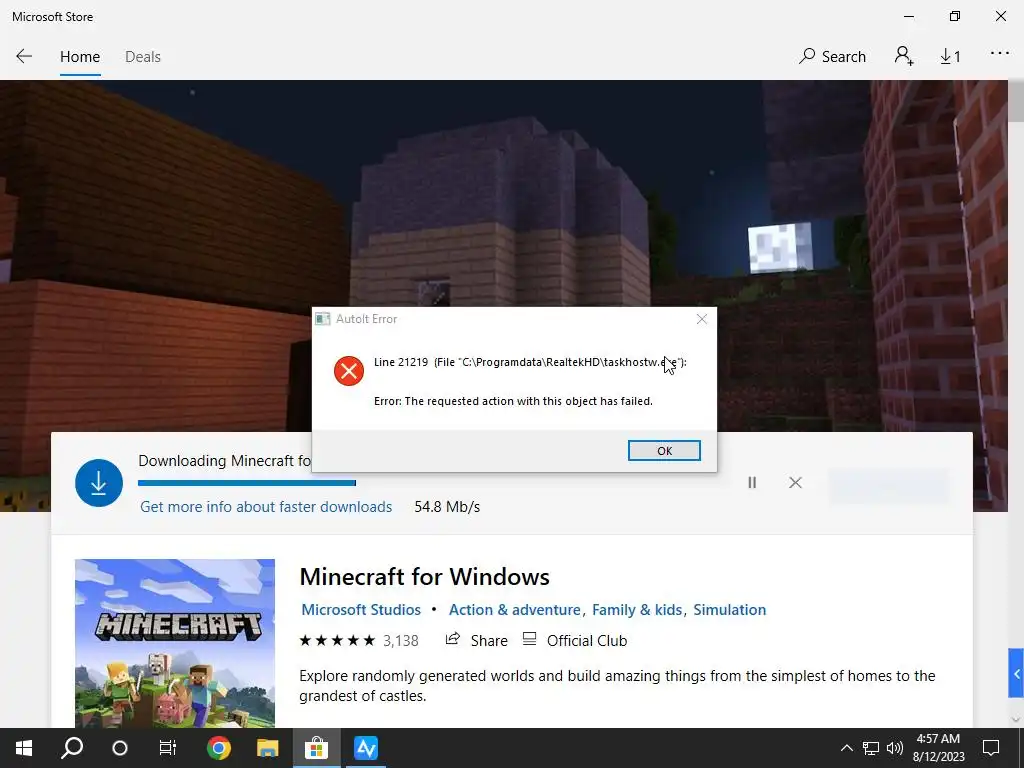Open Get more info about faster downloads

(x=266, y=507)
